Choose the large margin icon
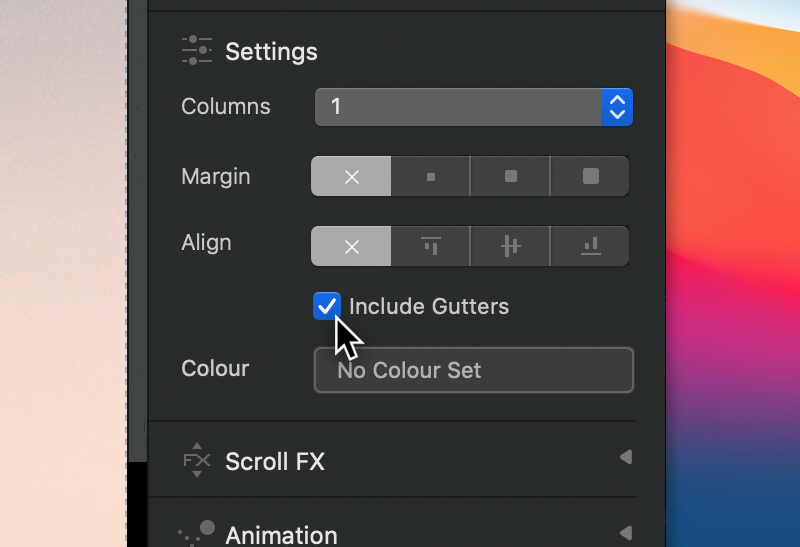 coord(590,177)
